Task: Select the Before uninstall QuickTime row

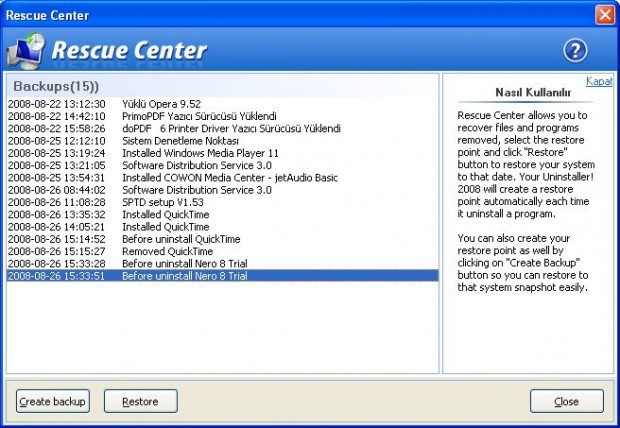Action: tap(223, 239)
